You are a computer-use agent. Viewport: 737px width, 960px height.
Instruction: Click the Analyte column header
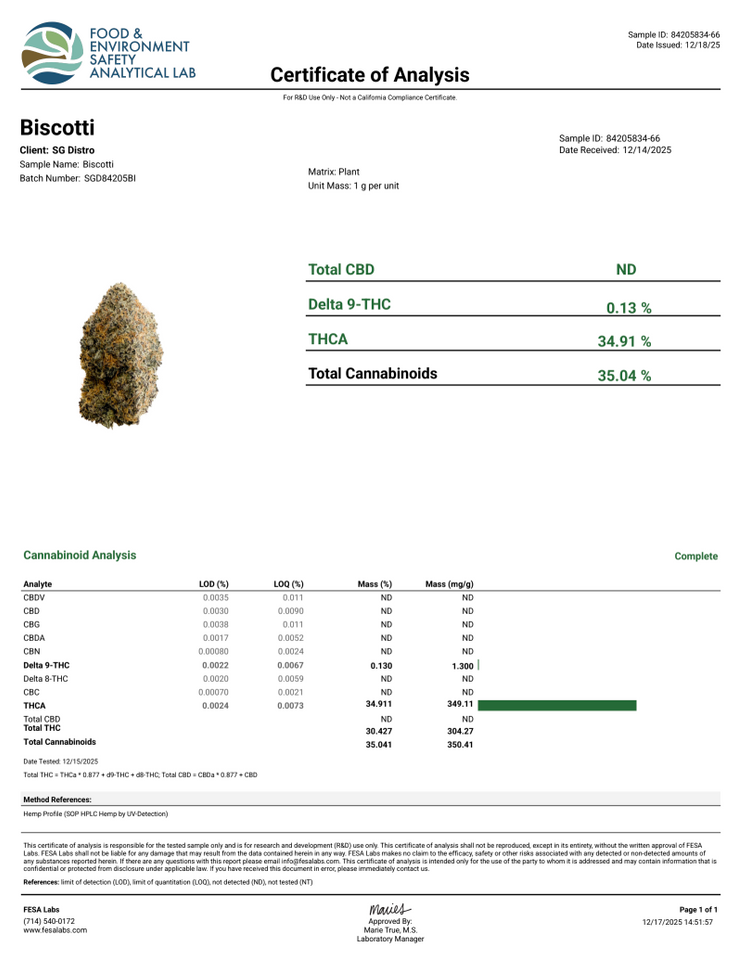(37, 584)
